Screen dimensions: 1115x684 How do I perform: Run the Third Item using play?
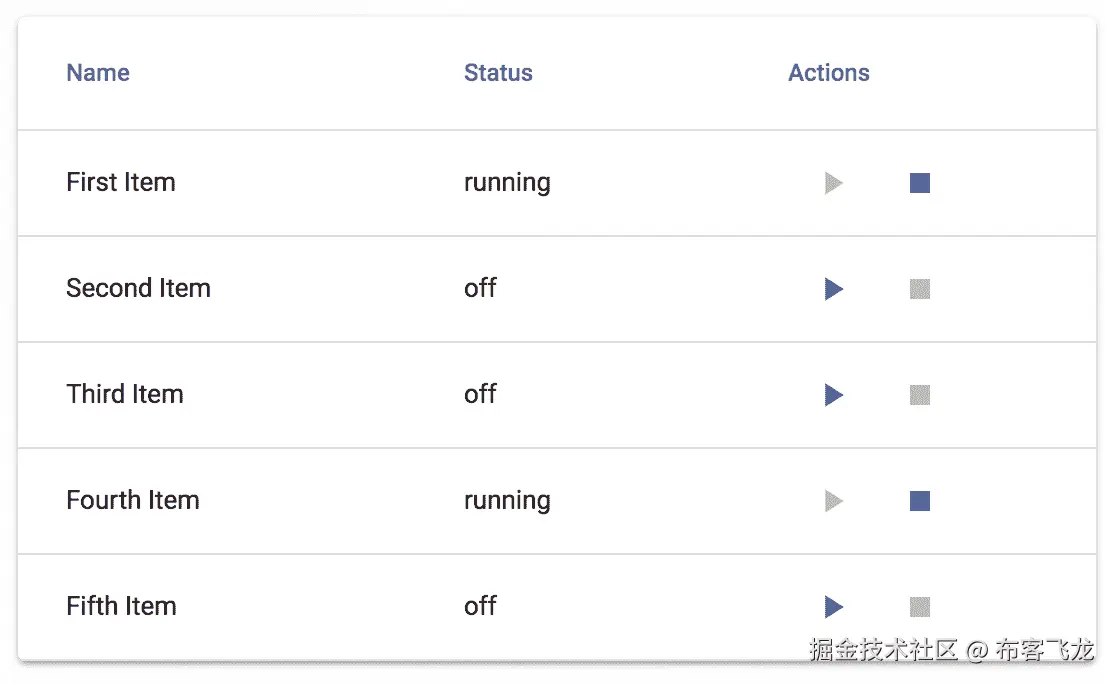[834, 395]
